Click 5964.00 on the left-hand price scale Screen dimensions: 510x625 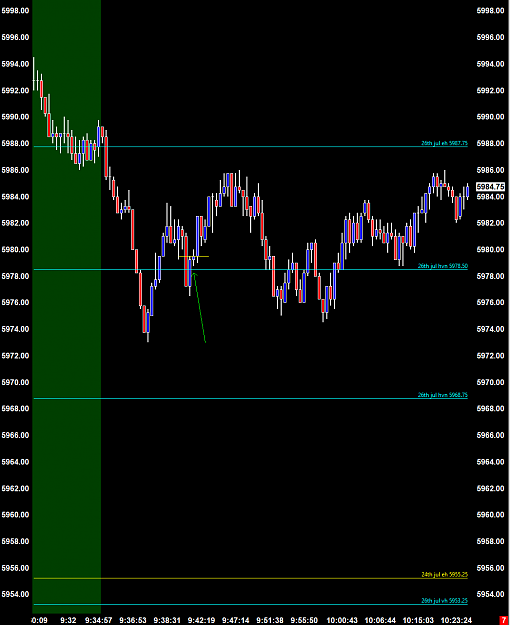(16, 462)
